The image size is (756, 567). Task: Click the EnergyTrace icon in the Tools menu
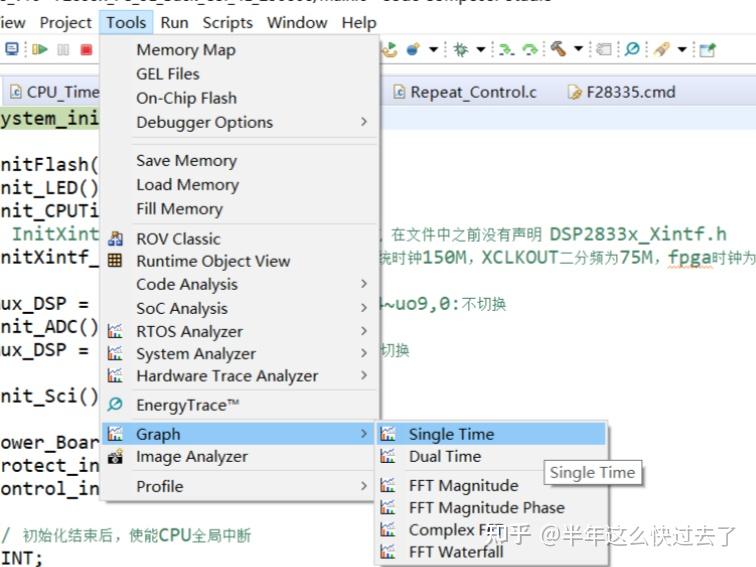tap(115, 404)
